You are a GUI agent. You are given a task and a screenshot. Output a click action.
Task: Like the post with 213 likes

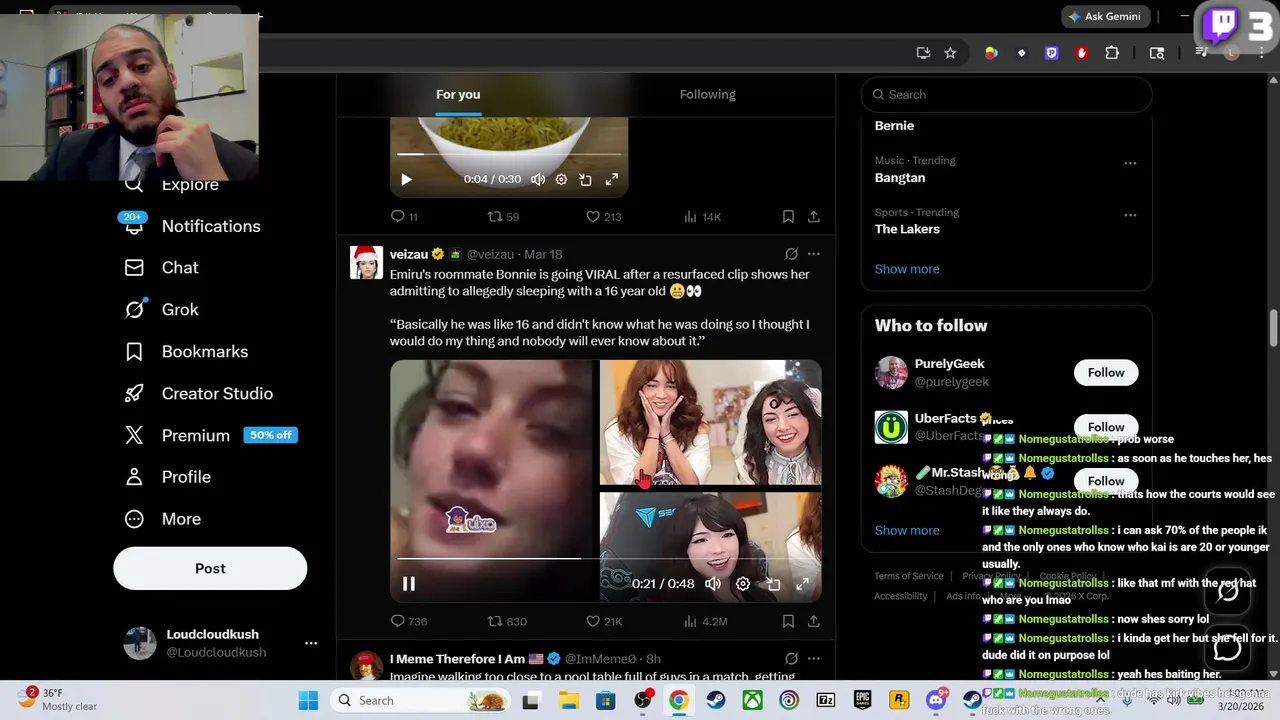click(x=603, y=216)
